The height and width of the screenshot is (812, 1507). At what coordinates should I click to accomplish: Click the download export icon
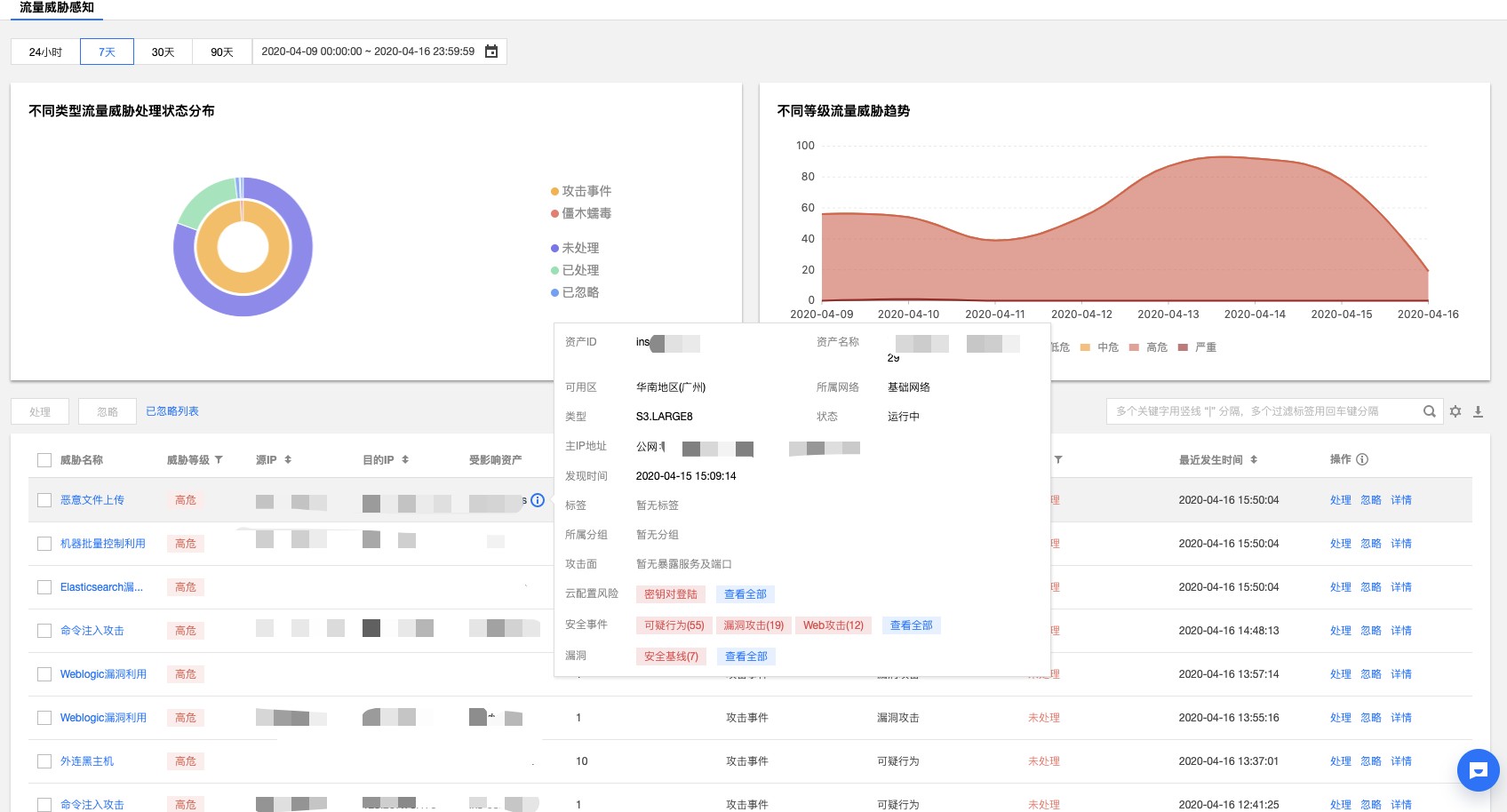(x=1478, y=411)
